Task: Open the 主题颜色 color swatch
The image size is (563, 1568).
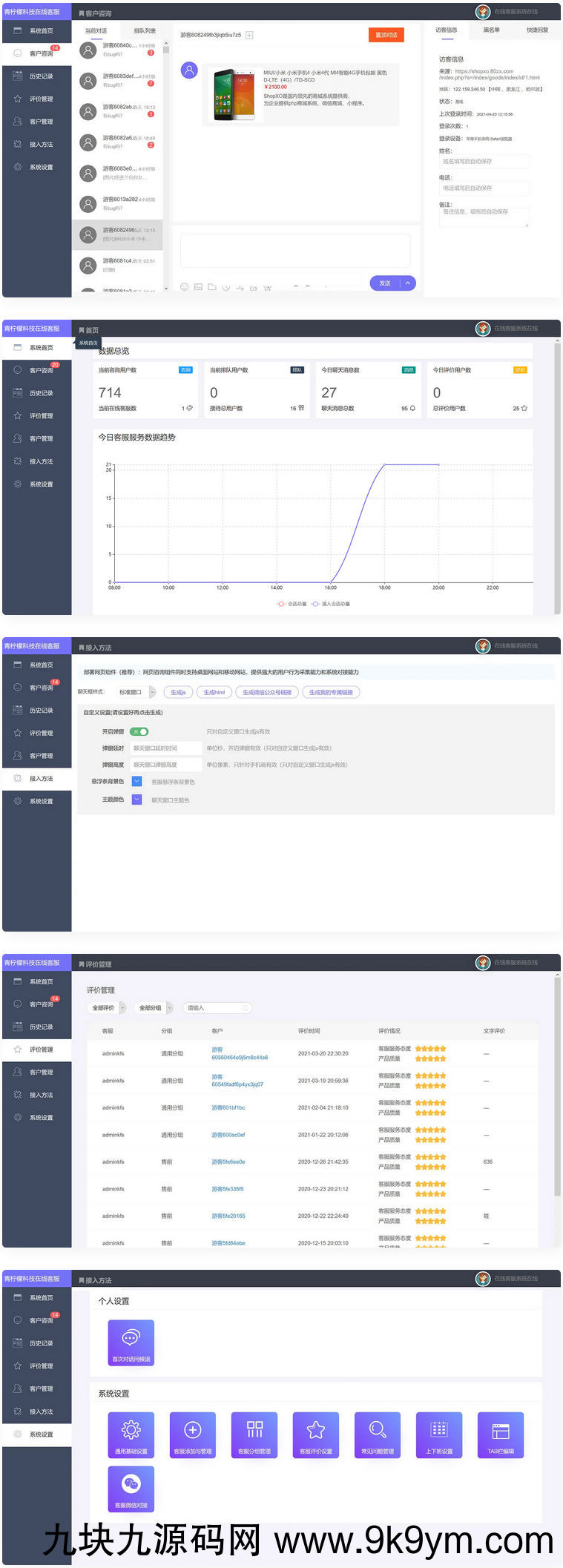Action: [x=136, y=800]
